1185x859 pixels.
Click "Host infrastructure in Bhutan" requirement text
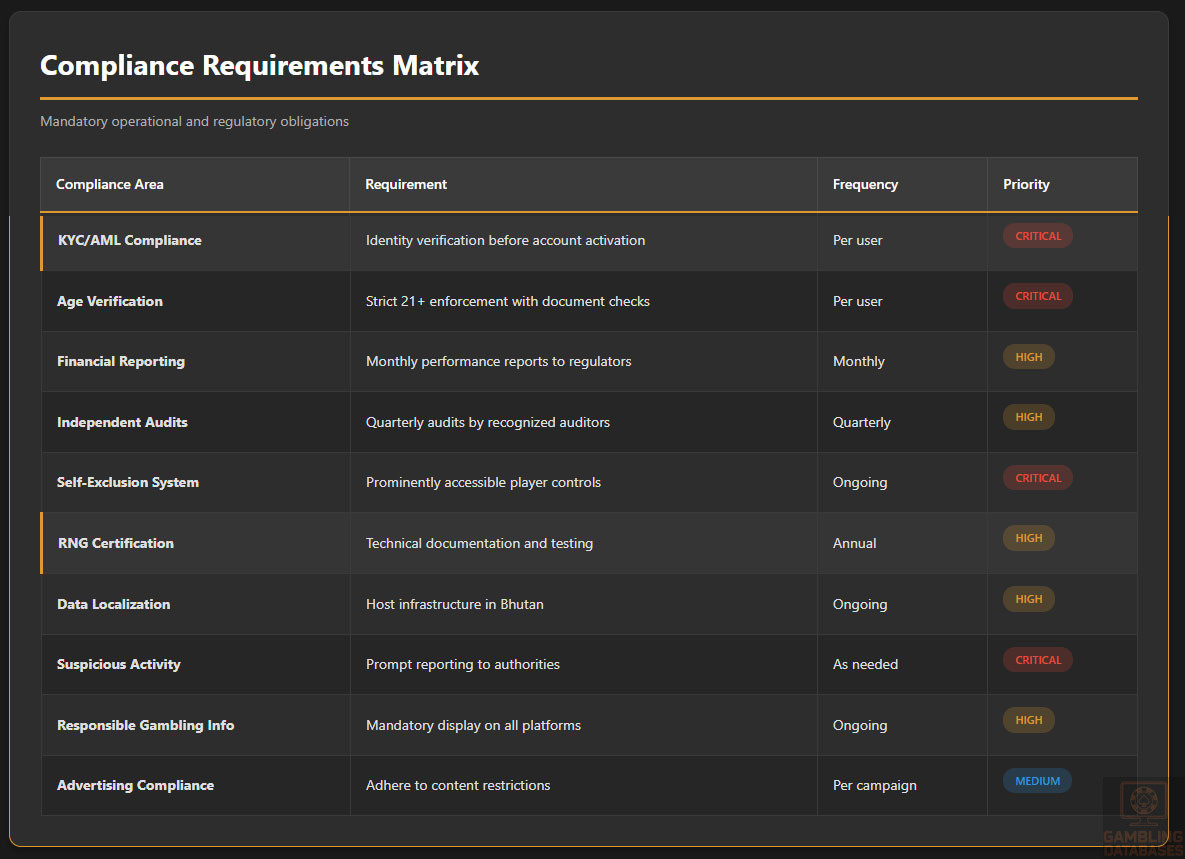[x=455, y=604]
